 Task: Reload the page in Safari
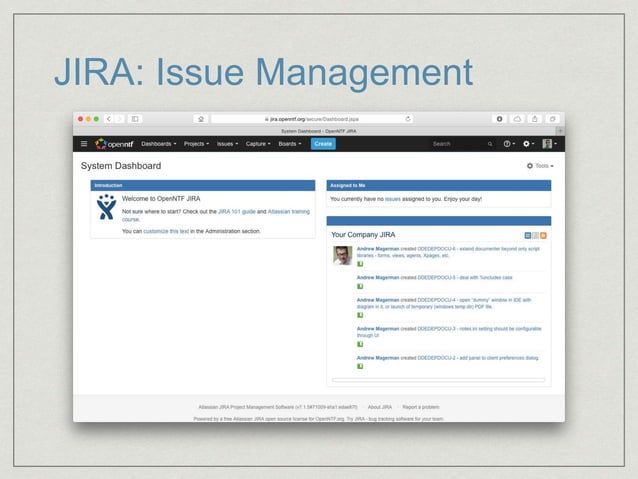pyautogui.click(x=408, y=119)
